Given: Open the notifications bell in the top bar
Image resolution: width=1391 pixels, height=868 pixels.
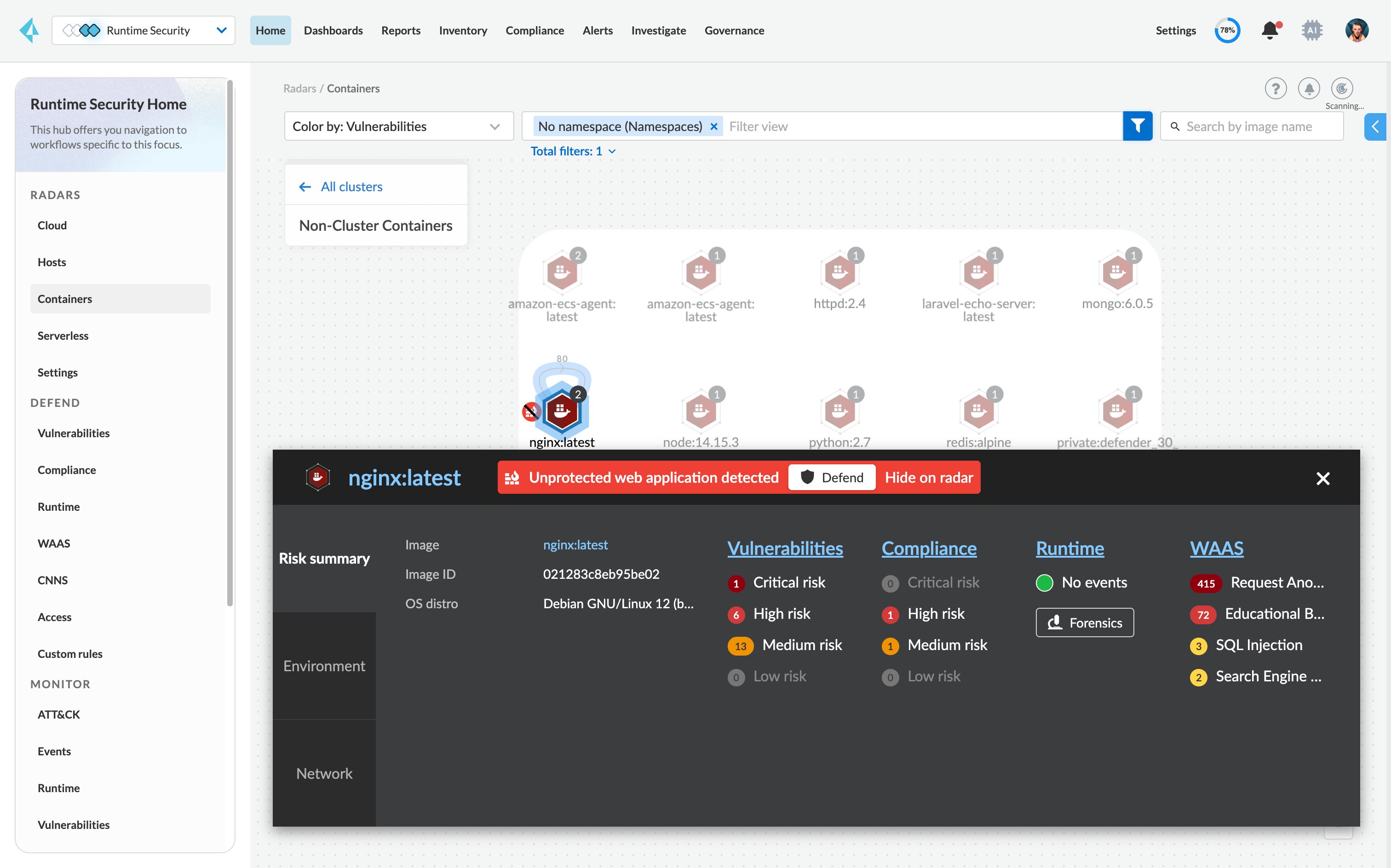Looking at the screenshot, I should pos(1270,30).
